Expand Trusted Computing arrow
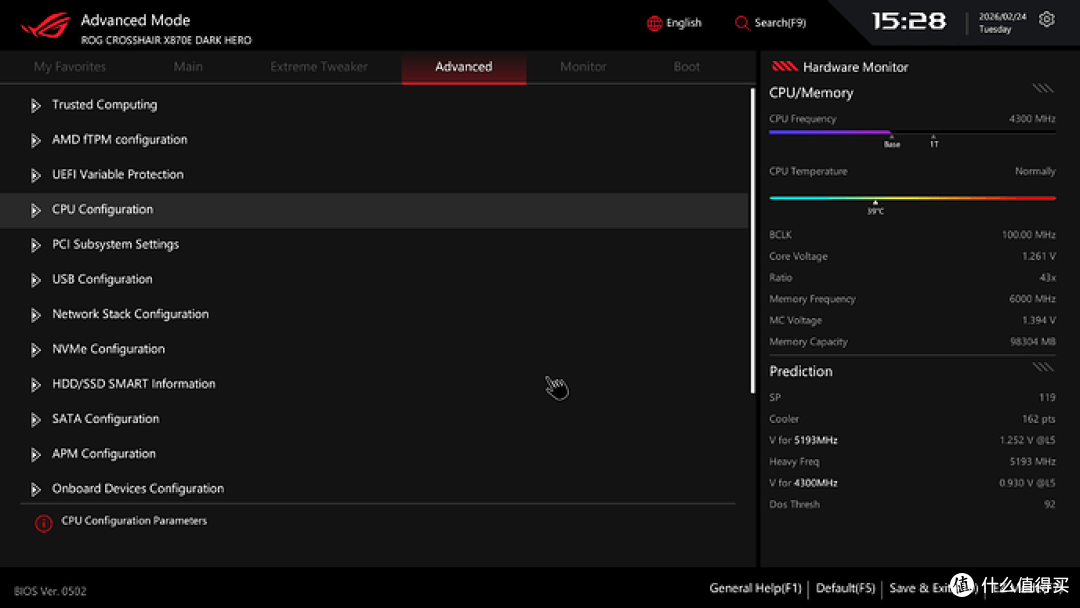 (x=36, y=105)
